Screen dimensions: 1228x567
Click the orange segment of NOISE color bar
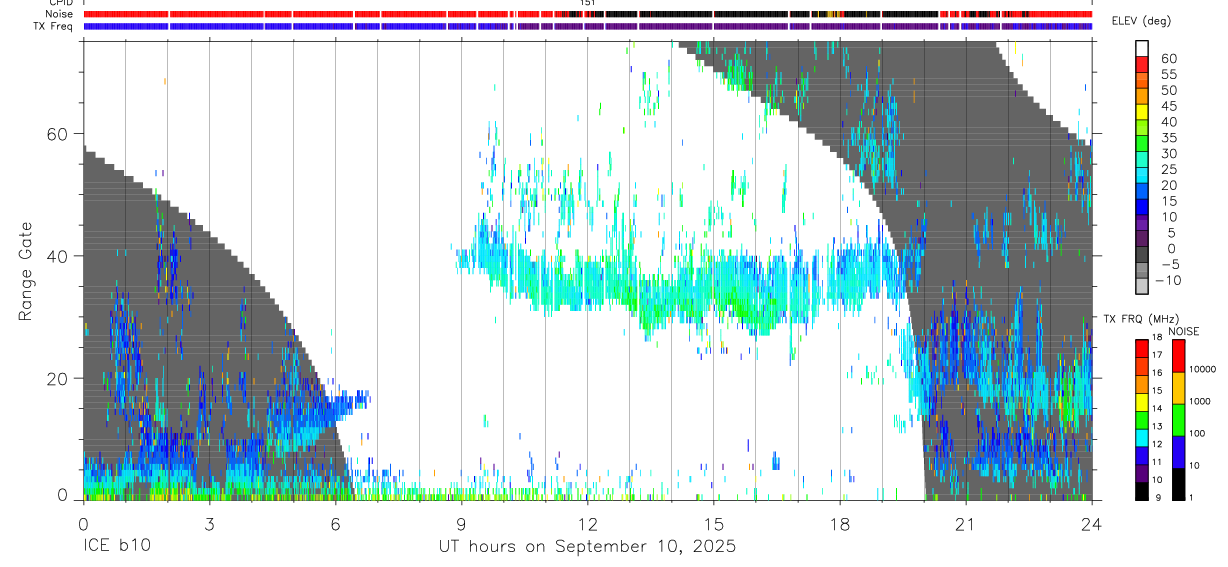(1178, 388)
